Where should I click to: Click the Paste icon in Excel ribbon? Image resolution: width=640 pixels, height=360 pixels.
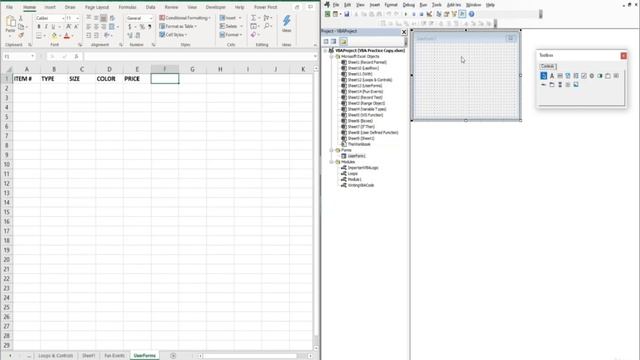click(x=11, y=22)
